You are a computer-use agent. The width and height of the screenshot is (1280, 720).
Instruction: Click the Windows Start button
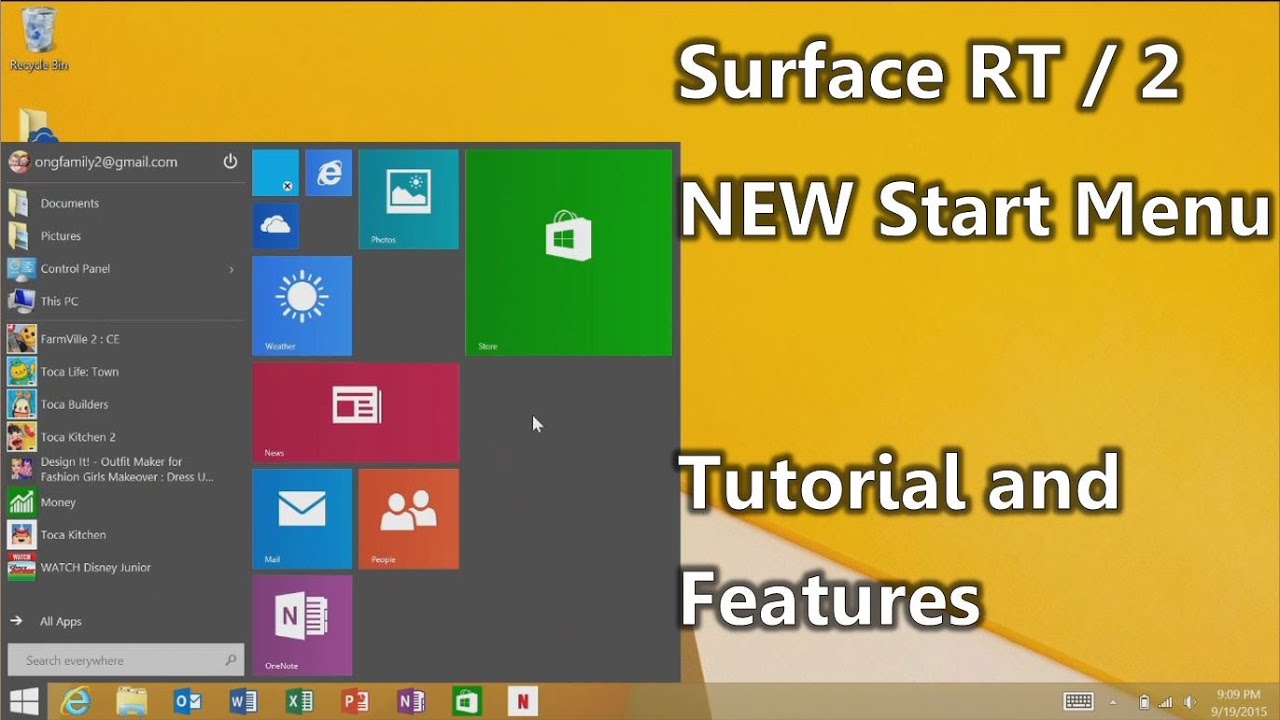(x=24, y=701)
